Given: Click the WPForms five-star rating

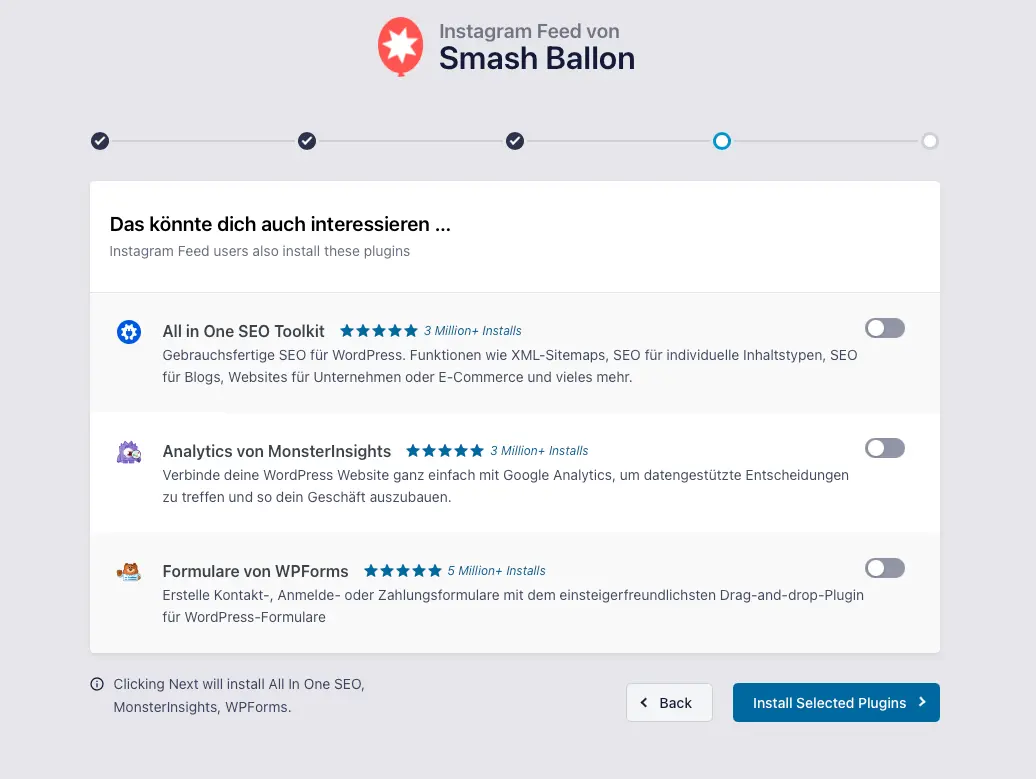Looking at the screenshot, I should coord(403,571).
